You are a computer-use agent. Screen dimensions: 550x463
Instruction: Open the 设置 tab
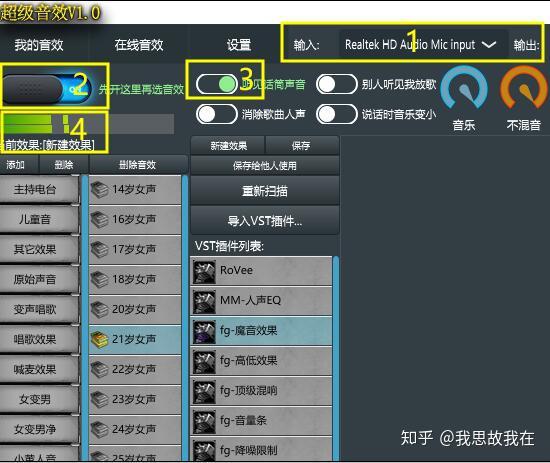(x=239, y=45)
